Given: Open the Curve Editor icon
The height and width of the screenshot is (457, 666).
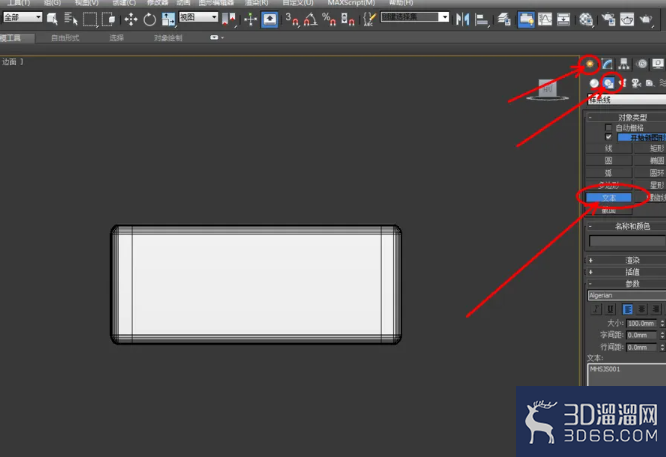Looking at the screenshot, I should (545, 19).
